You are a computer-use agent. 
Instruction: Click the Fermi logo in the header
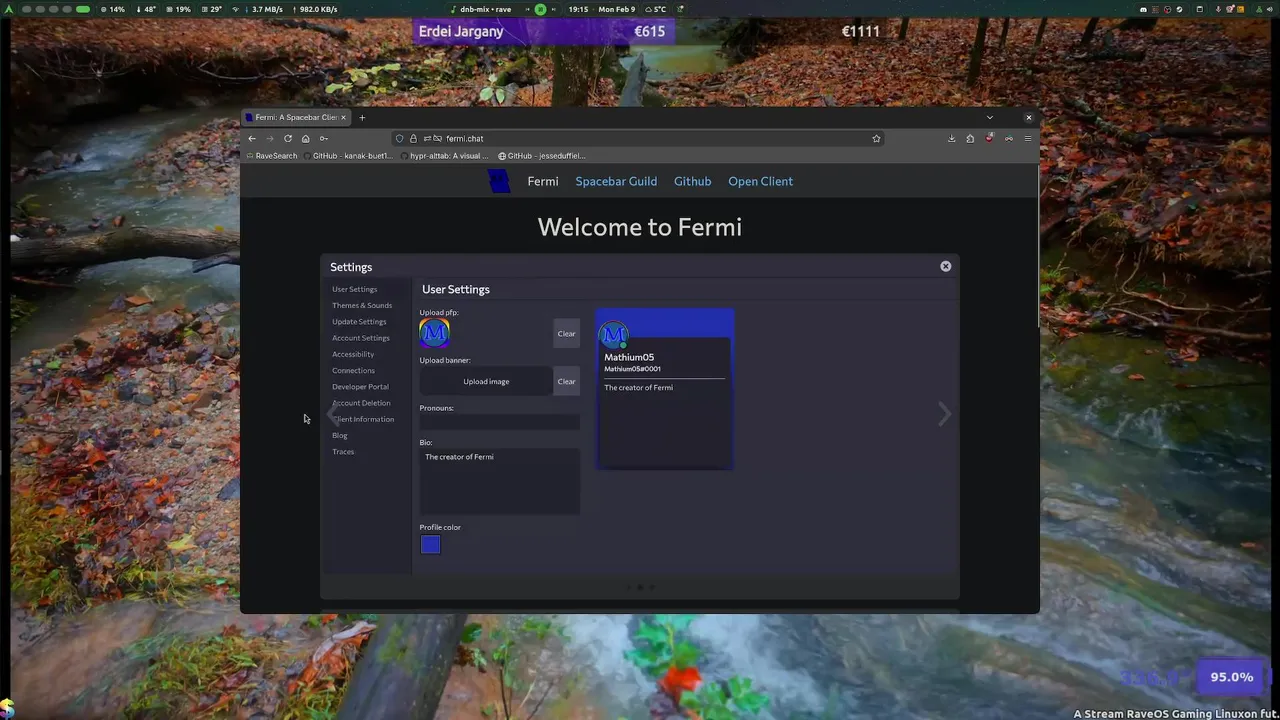[x=499, y=181]
